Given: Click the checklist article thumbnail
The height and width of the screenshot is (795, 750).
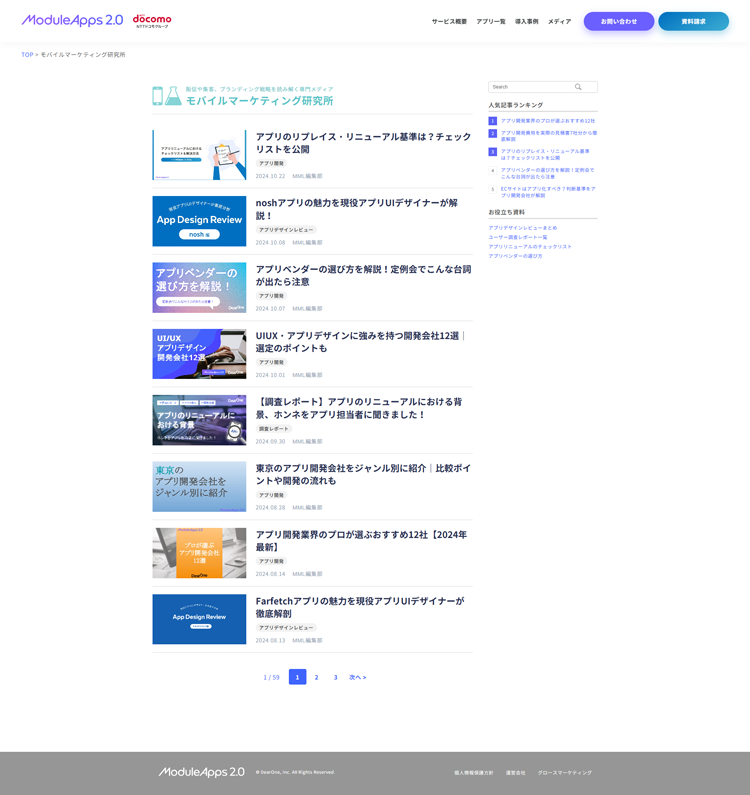Looking at the screenshot, I should (x=199, y=155).
